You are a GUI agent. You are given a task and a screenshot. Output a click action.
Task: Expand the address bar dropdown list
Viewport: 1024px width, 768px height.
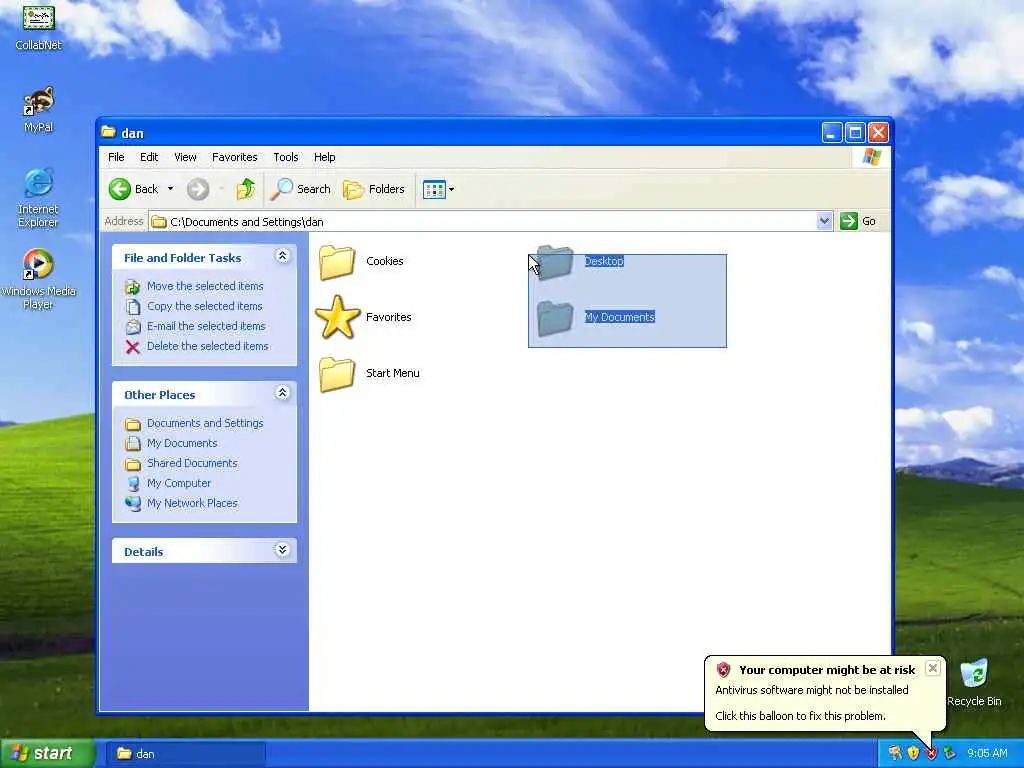824,221
